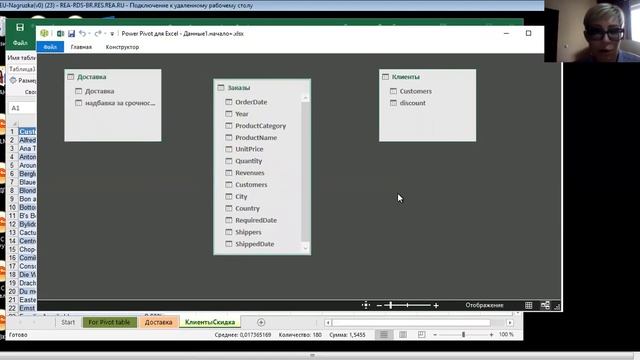Switch to the Start sheet tab
Viewport: 640px width, 360px height.
(68, 322)
